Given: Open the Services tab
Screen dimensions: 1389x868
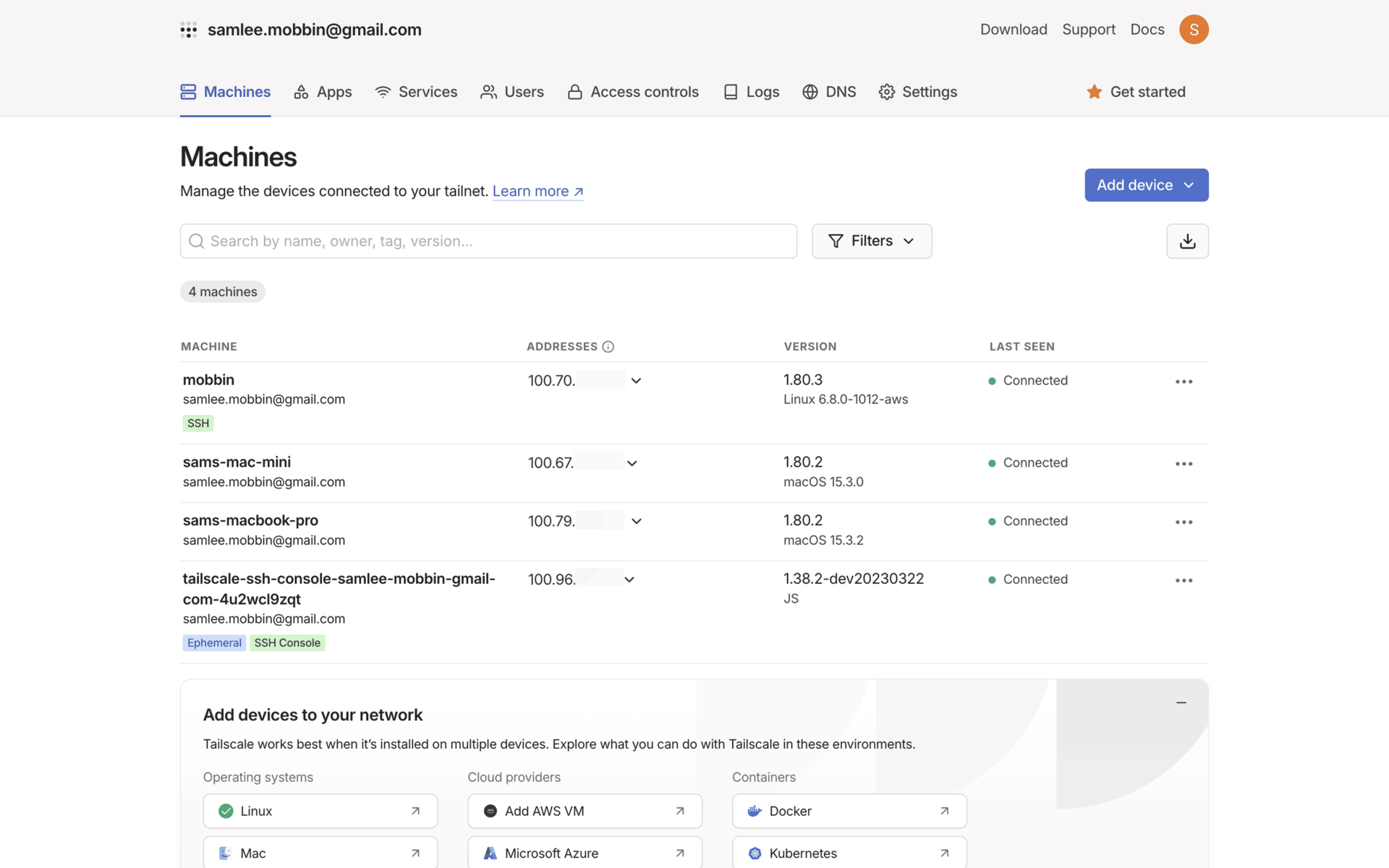Looking at the screenshot, I should pos(416,92).
